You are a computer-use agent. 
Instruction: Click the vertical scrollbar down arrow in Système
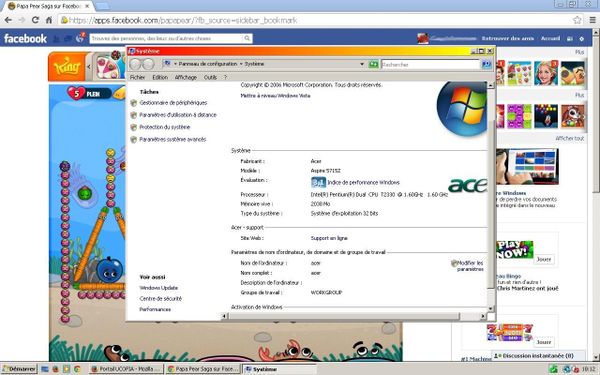coord(491,308)
